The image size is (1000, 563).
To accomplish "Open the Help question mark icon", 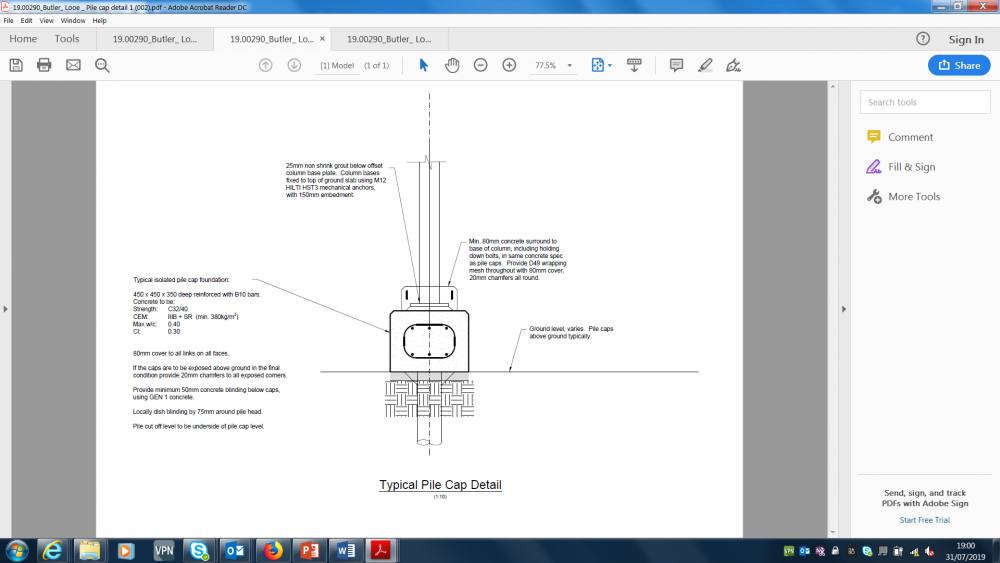I will click(923, 39).
